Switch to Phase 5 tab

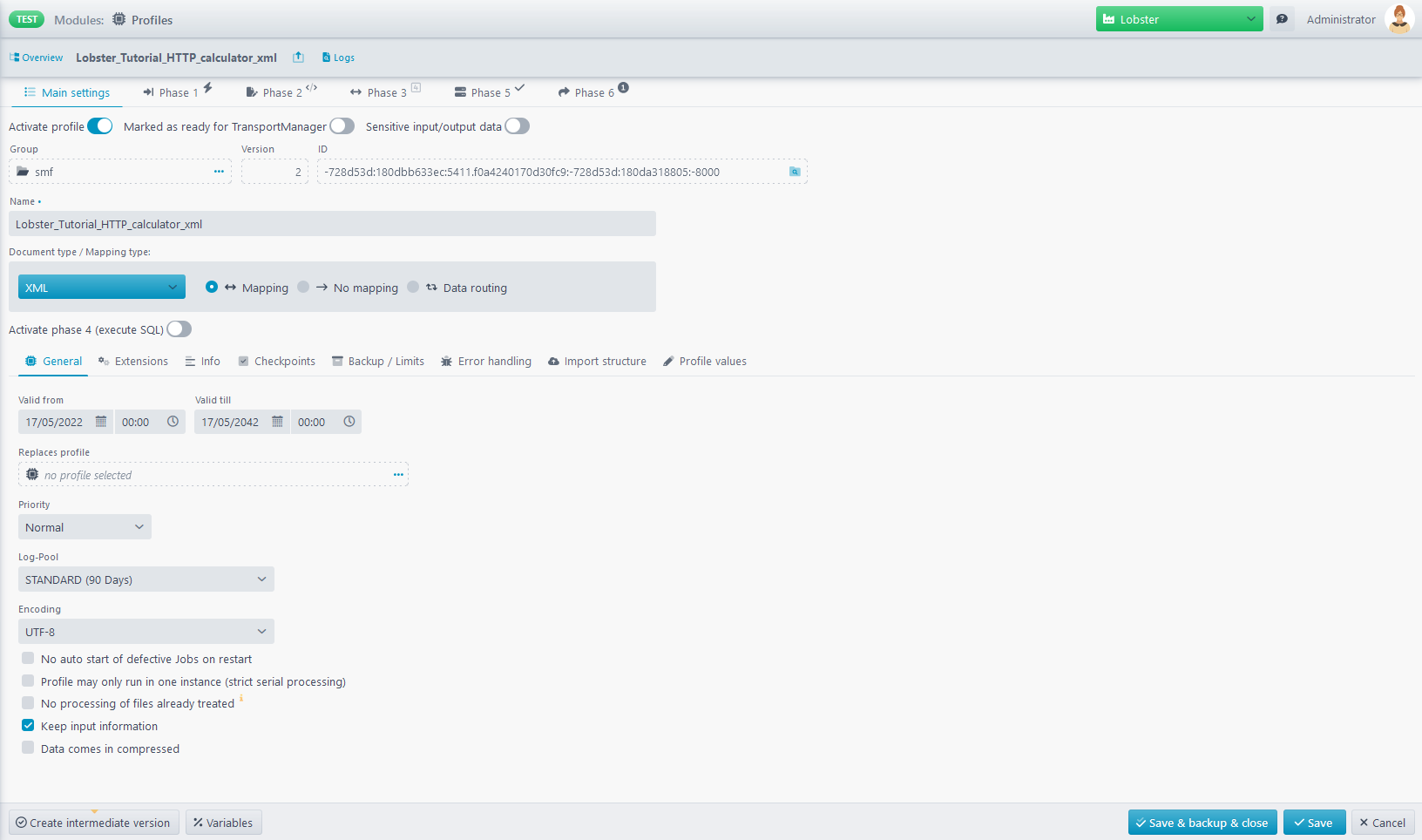coord(490,92)
